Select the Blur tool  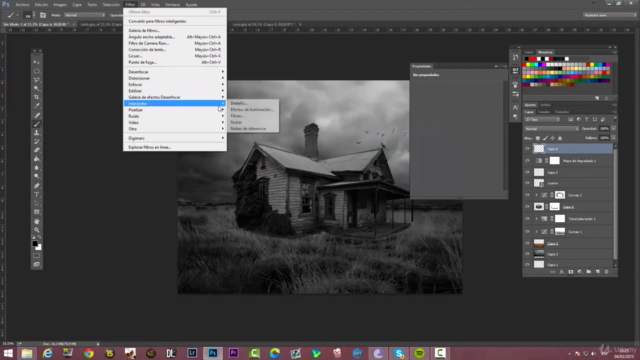point(37,168)
